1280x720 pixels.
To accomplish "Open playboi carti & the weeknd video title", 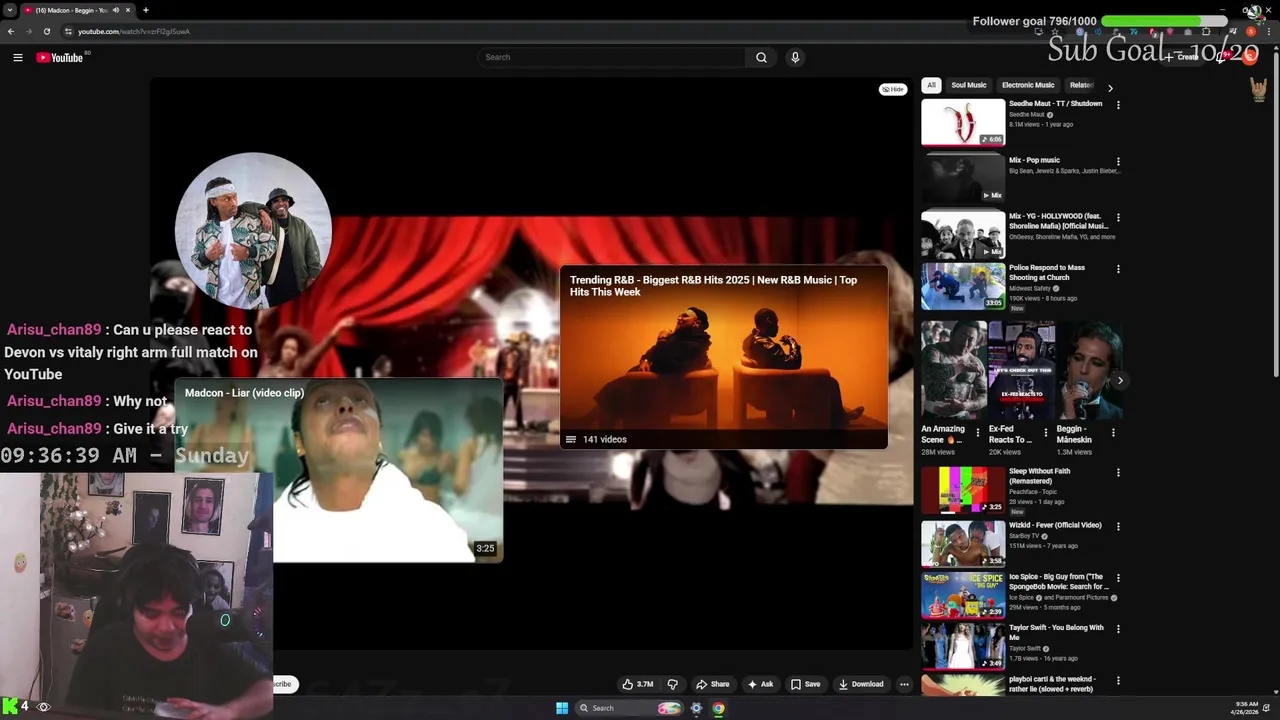I will tap(1052, 684).
